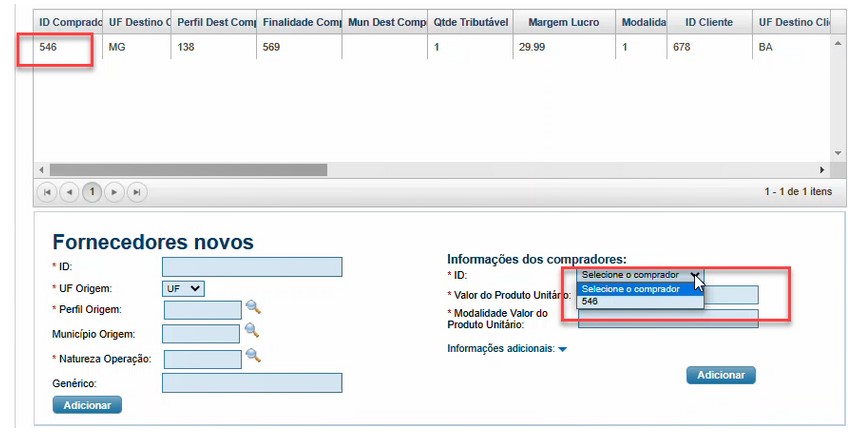The image size is (859, 435).
Task: Click the horizontal scrollbar thumb of the grid
Action: coord(188,170)
